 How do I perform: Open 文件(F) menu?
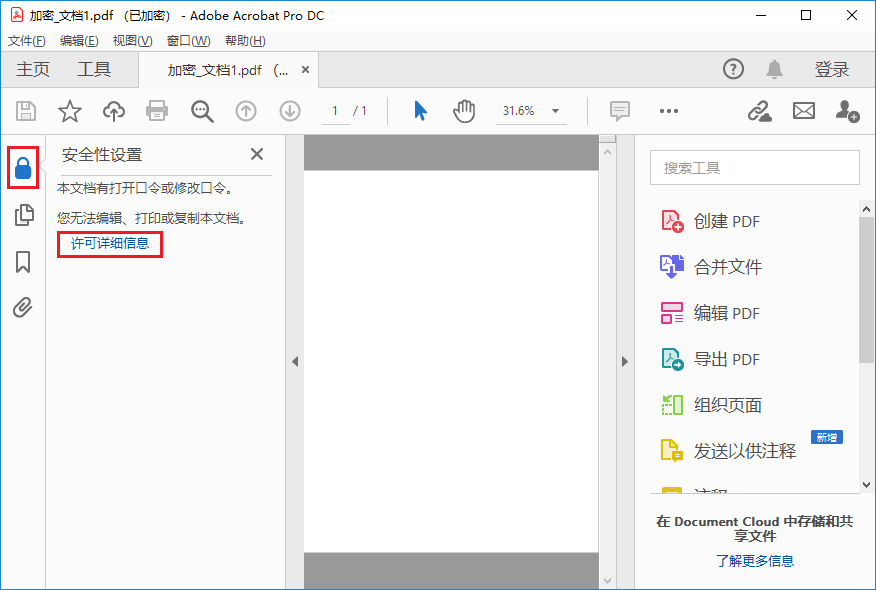[x=26, y=41]
